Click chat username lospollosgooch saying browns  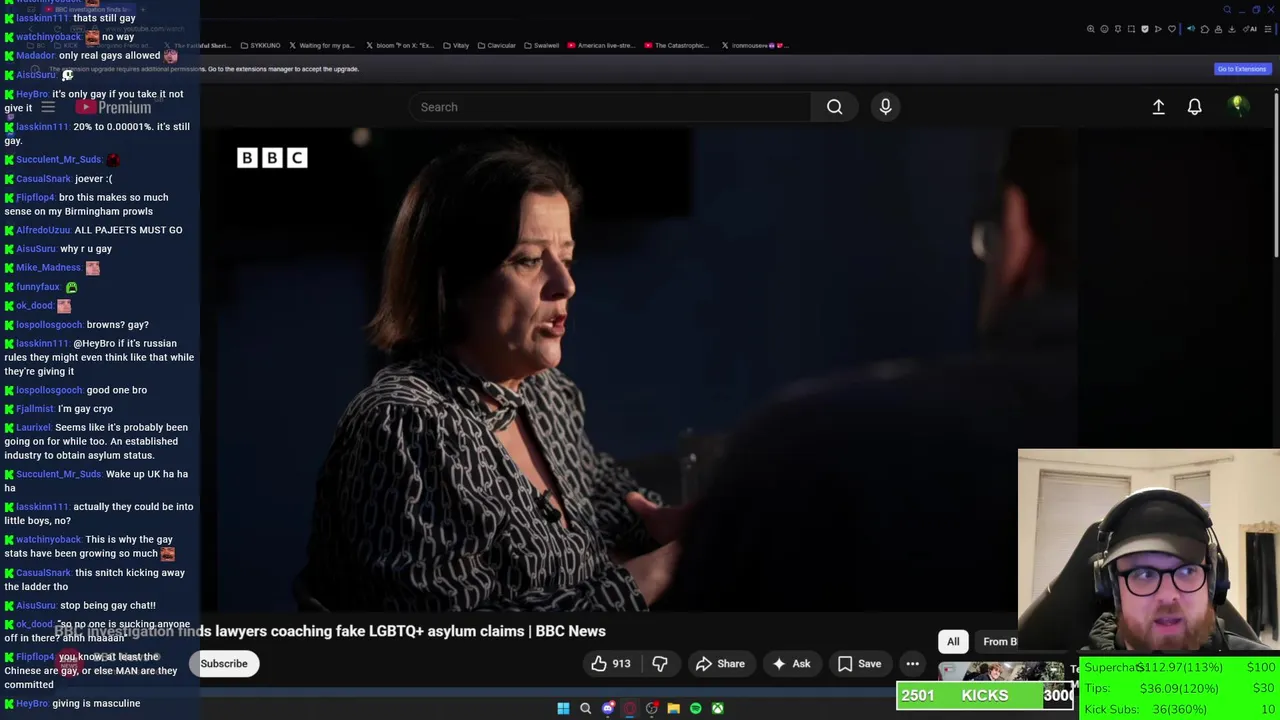[x=49, y=324]
